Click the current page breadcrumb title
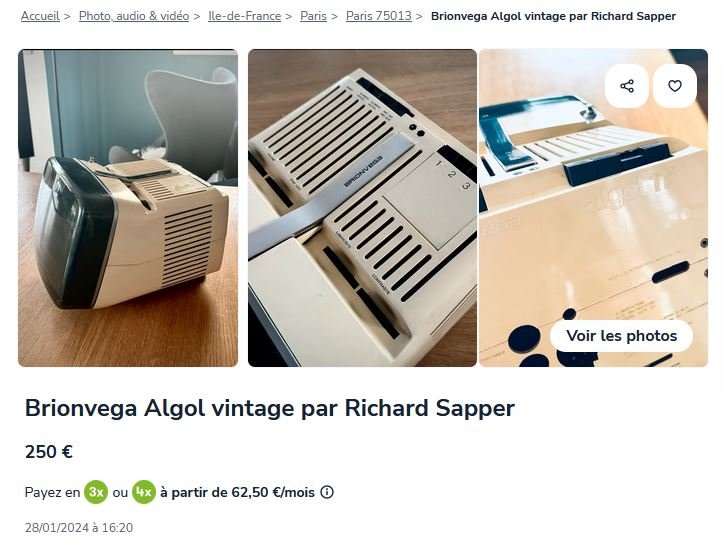 click(553, 16)
